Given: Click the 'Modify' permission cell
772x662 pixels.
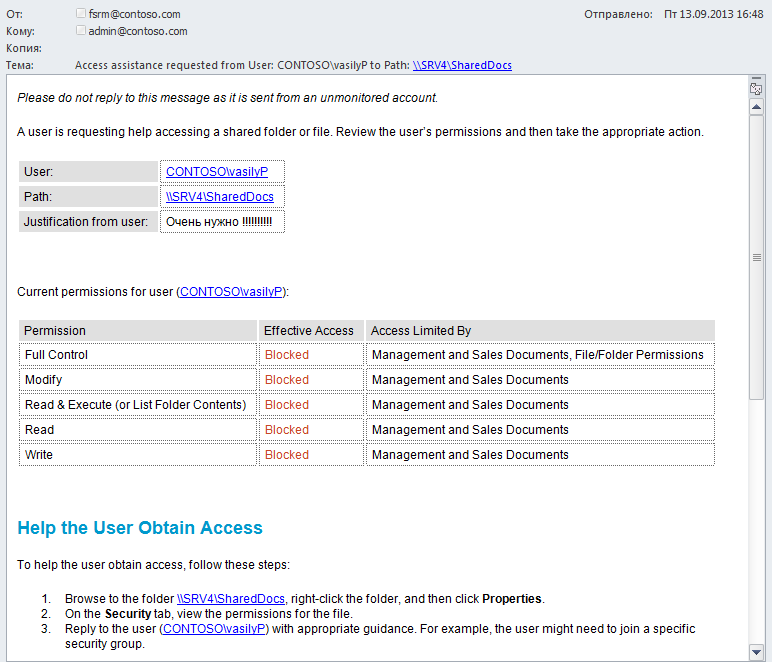Looking at the screenshot, I should point(138,379).
